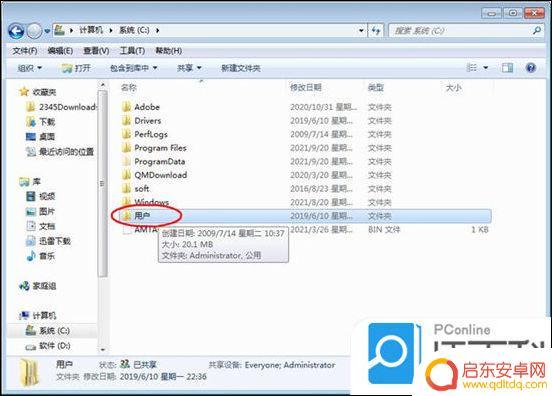Open the 查看(V) menu
This screenshot has height=396, width=552.
(96, 51)
